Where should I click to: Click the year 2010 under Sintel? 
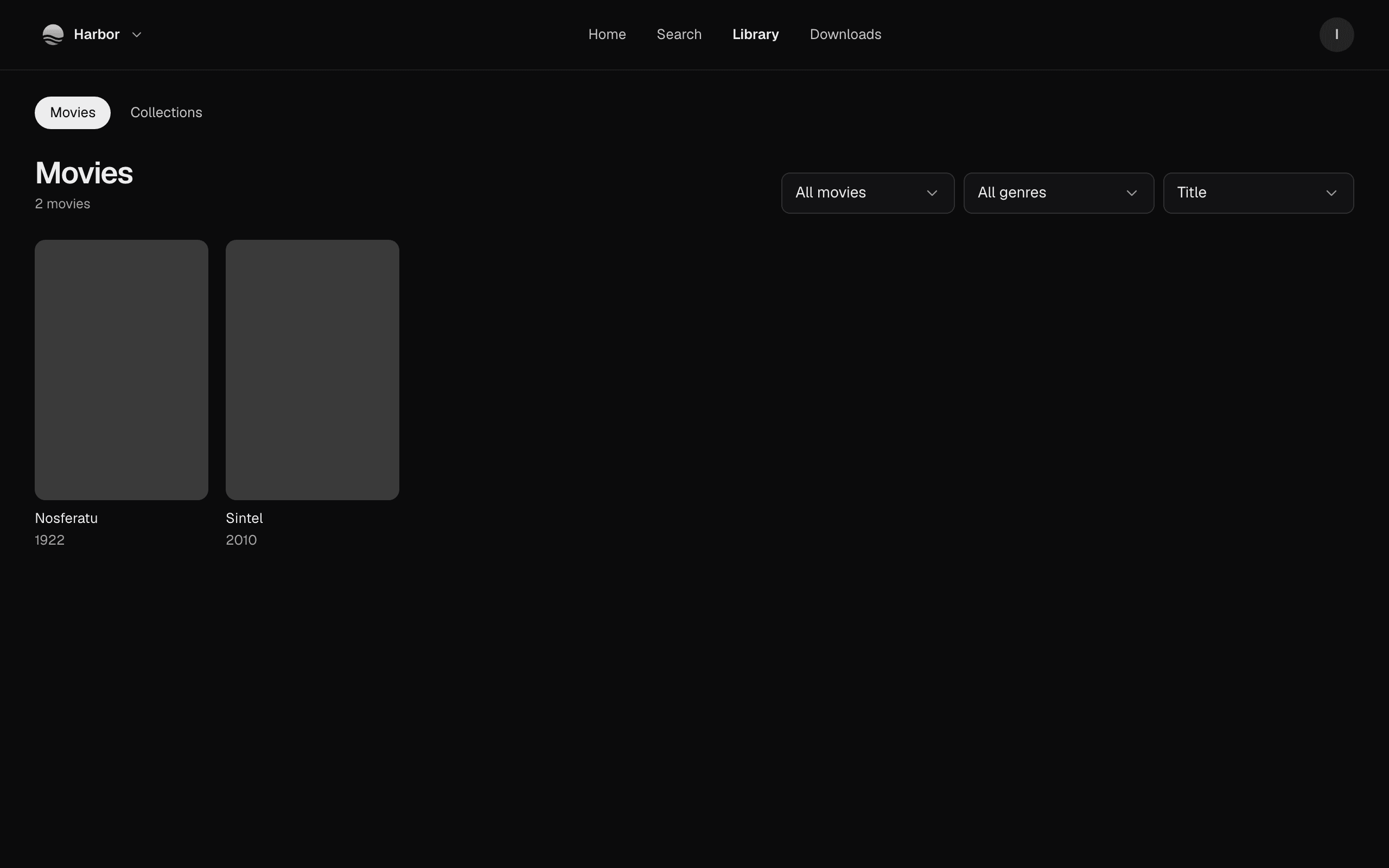click(241, 540)
